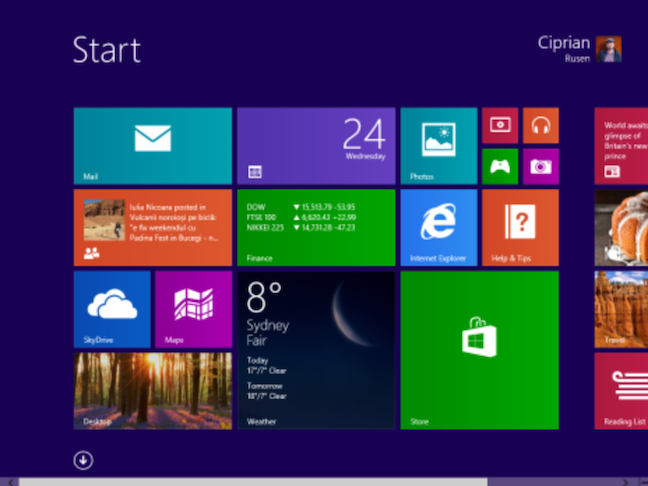The width and height of the screenshot is (648, 486).
Task: Open the Photos tile
Action: (x=439, y=146)
